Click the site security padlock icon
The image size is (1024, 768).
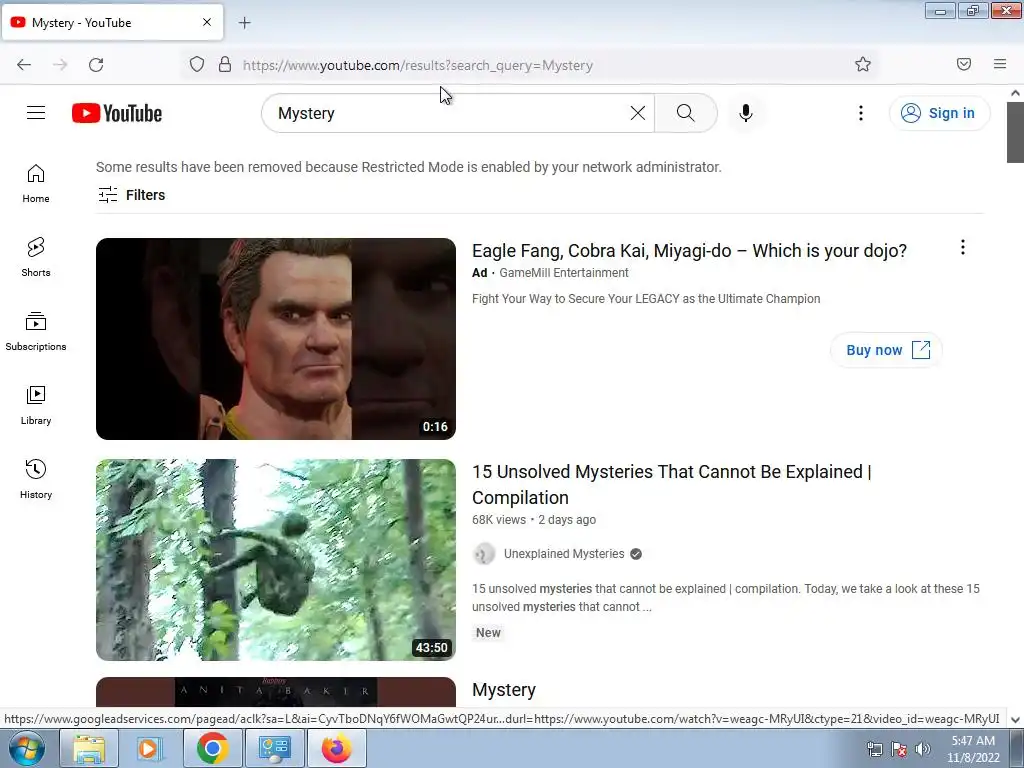coord(225,64)
